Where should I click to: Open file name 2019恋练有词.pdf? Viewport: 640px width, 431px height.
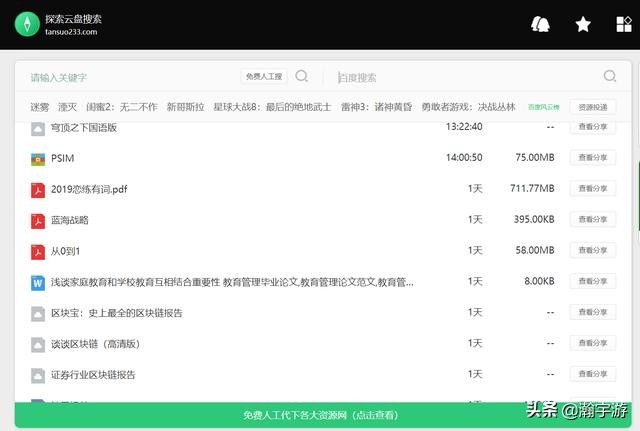click(x=89, y=189)
